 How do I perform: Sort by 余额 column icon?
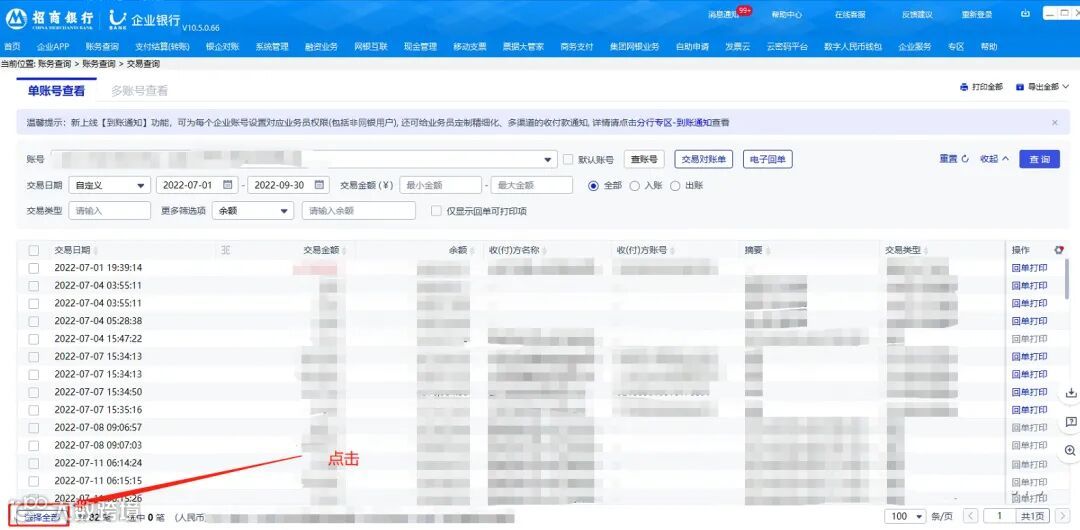click(x=472, y=250)
